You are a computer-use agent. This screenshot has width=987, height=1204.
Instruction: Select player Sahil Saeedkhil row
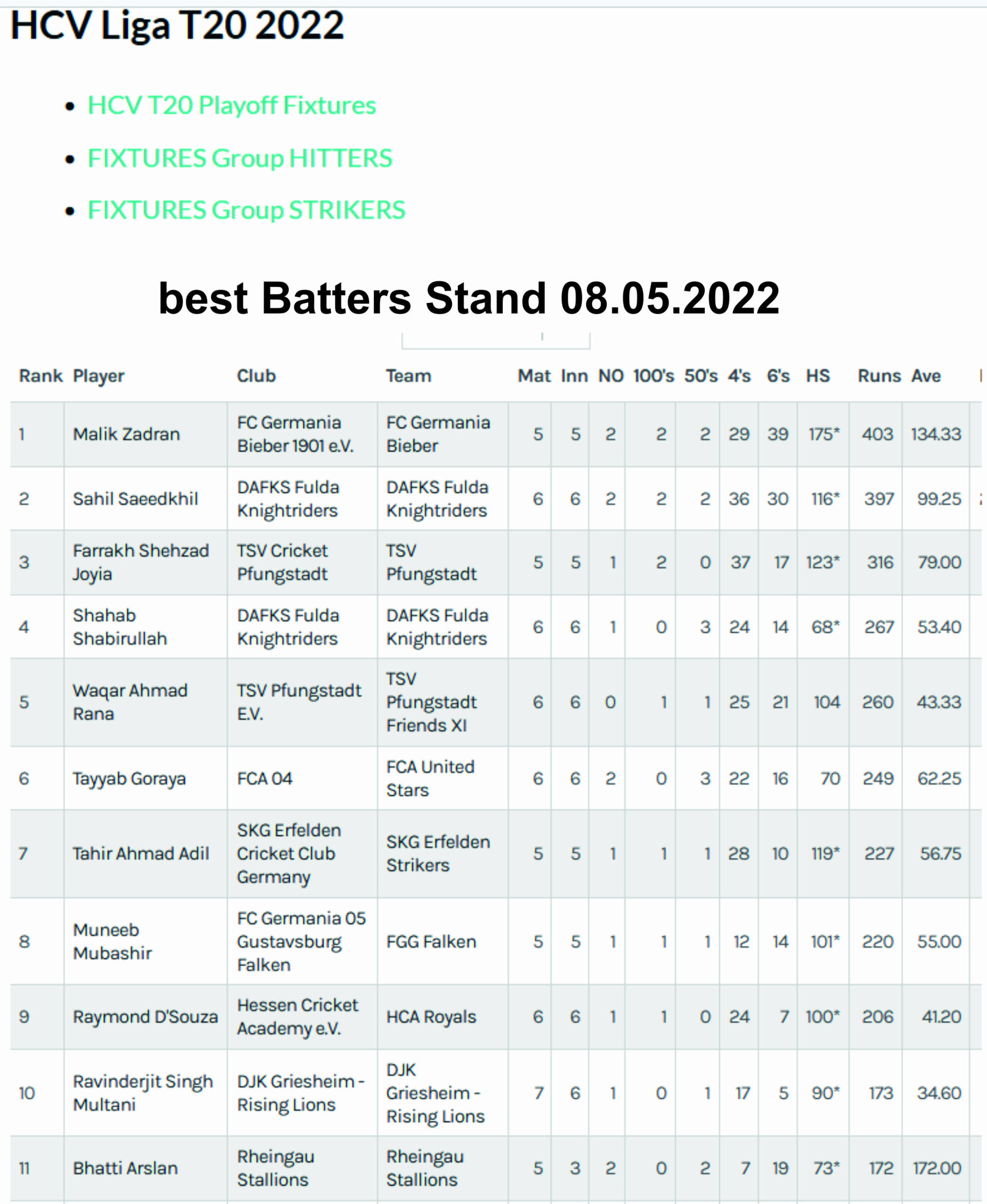[495, 499]
